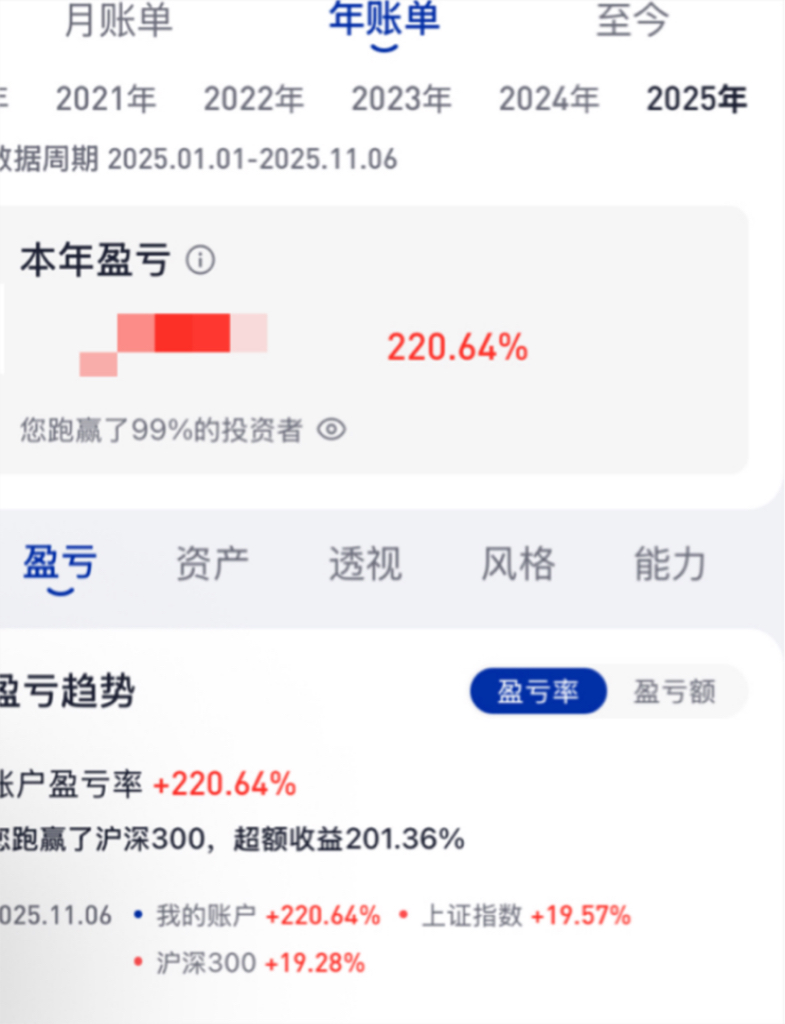Open the 至今 tab

631,21
